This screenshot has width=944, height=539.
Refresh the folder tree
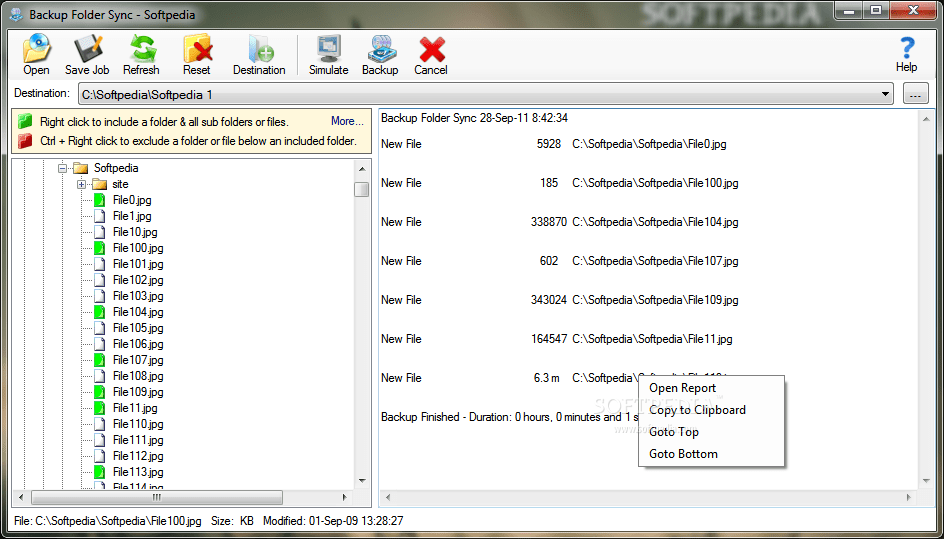(141, 55)
